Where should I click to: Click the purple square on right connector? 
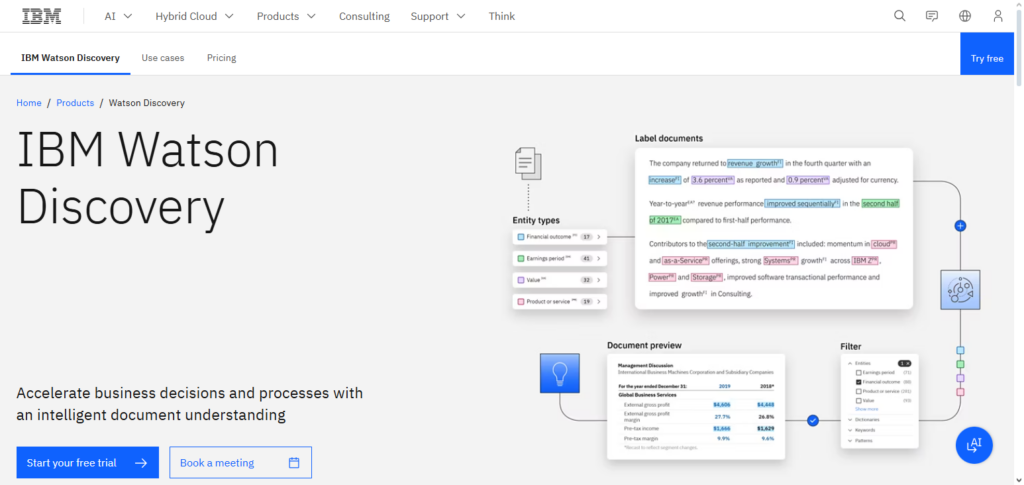click(x=960, y=378)
